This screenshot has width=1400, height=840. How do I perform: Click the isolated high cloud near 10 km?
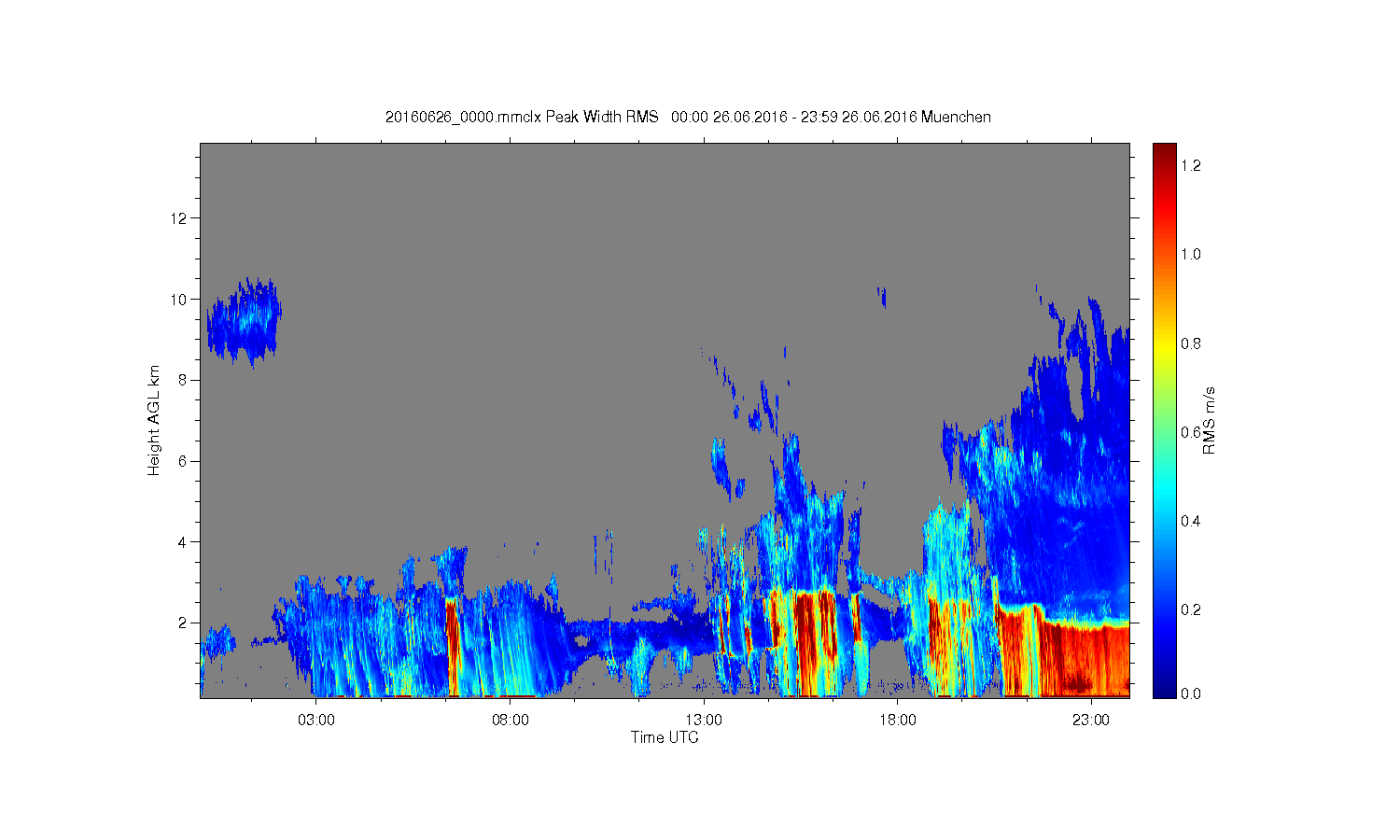[245, 321]
